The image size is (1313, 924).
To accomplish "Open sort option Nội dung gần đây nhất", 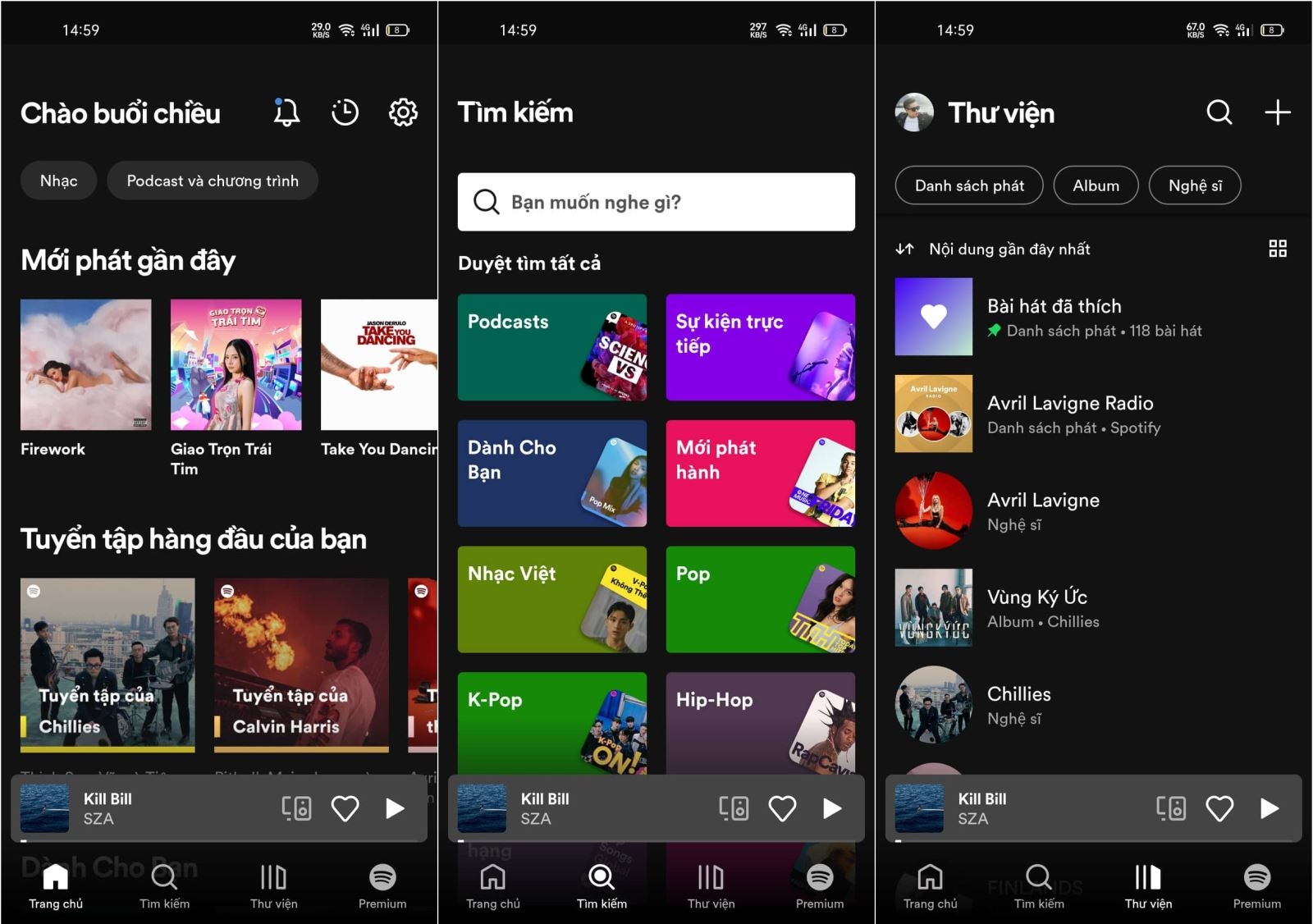I will pyautogui.click(x=1009, y=249).
